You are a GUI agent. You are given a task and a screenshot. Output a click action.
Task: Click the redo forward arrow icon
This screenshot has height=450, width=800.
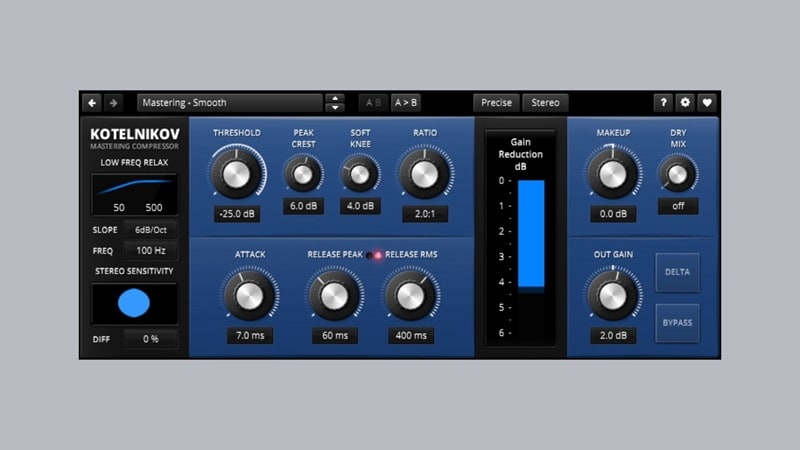[x=114, y=103]
